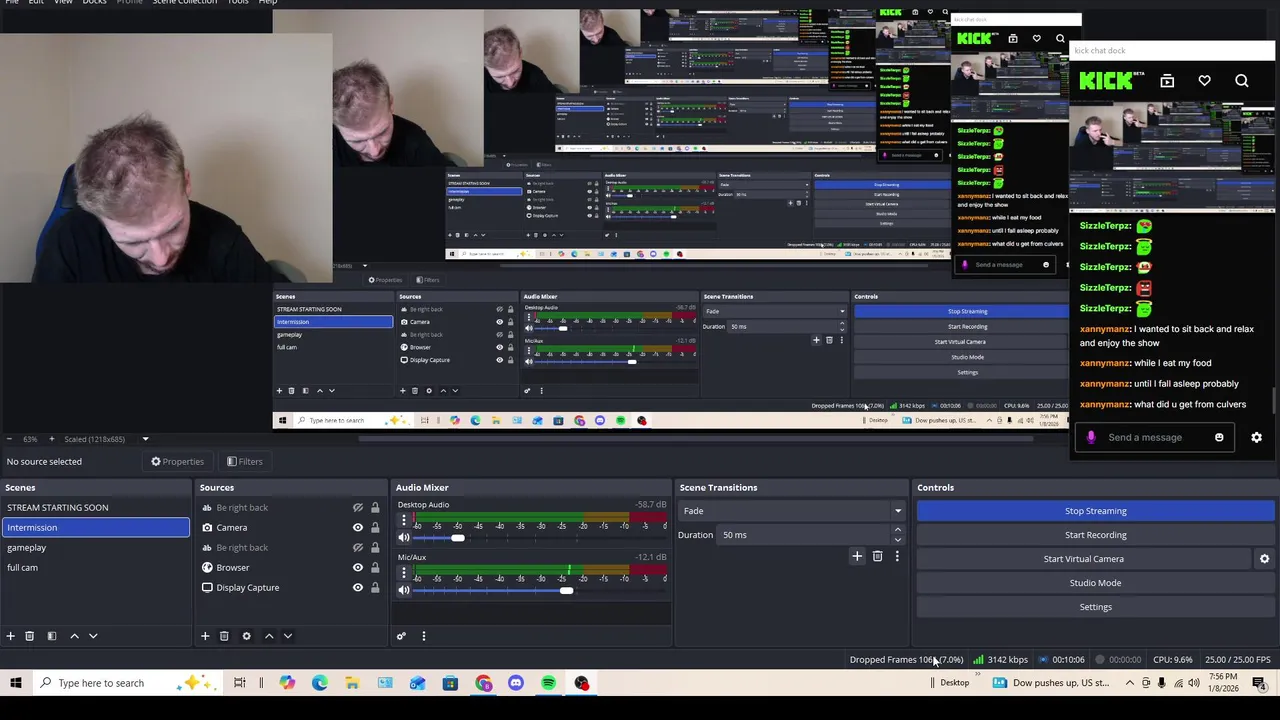Move scene up arrow in Scenes panel
Screen dimensions: 1280x720
[x=74, y=636]
